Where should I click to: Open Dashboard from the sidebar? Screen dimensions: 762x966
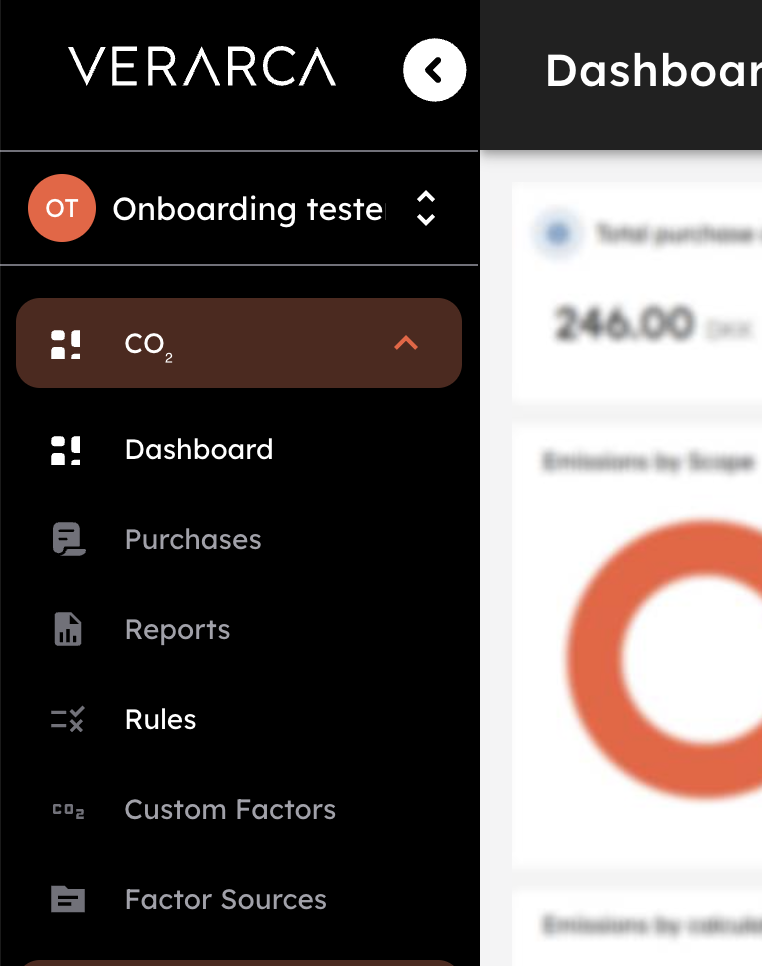(198, 449)
